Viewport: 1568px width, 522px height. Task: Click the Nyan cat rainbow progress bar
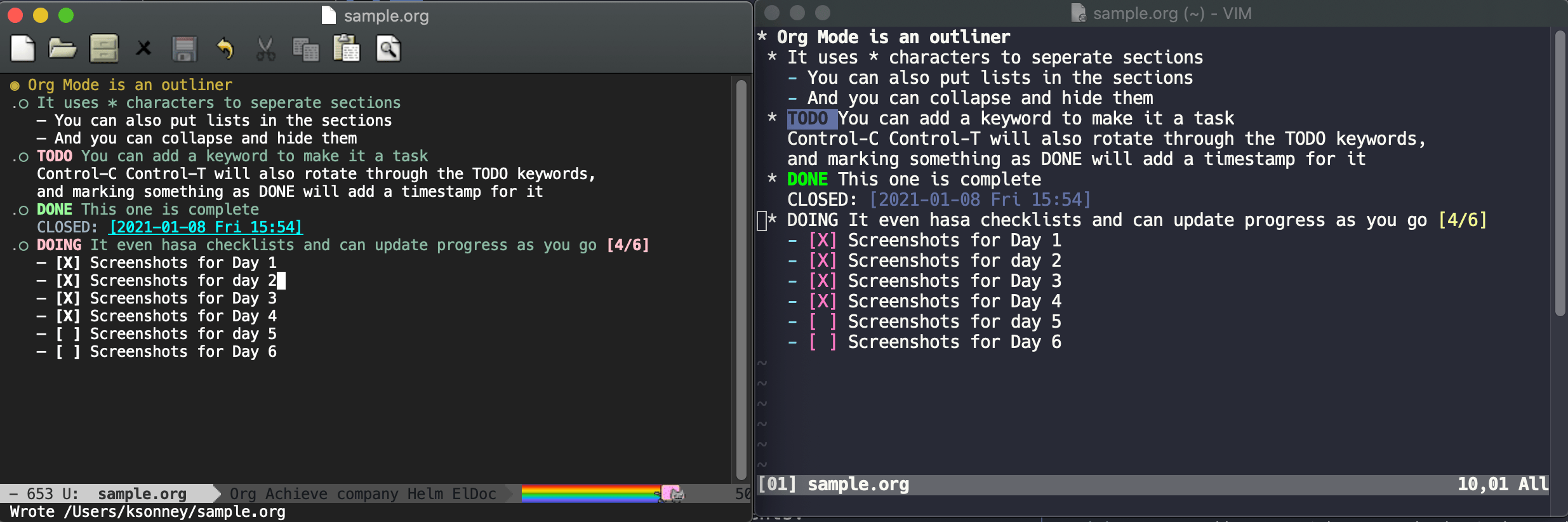(590, 493)
